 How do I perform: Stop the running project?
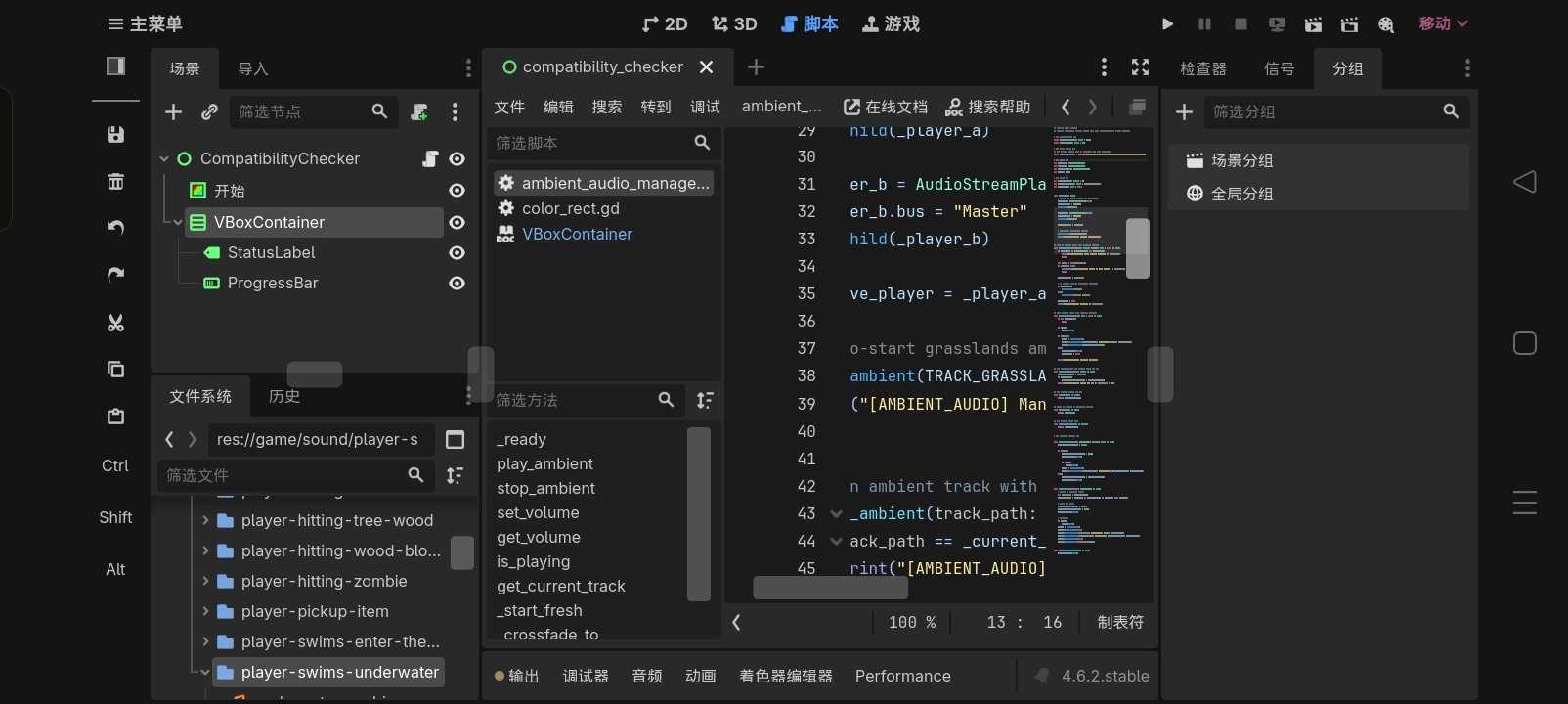[x=1241, y=23]
